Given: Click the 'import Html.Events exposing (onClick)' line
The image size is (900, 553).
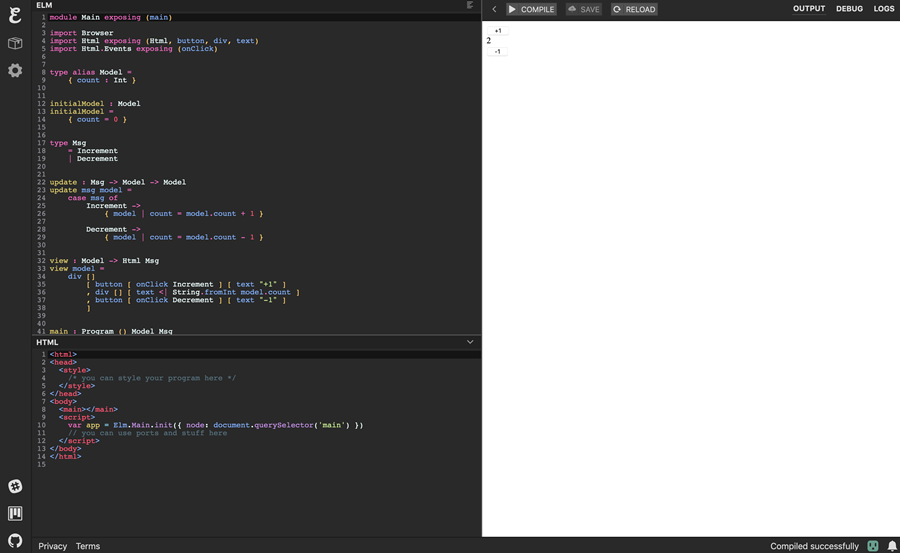Looking at the screenshot, I should tap(134, 49).
